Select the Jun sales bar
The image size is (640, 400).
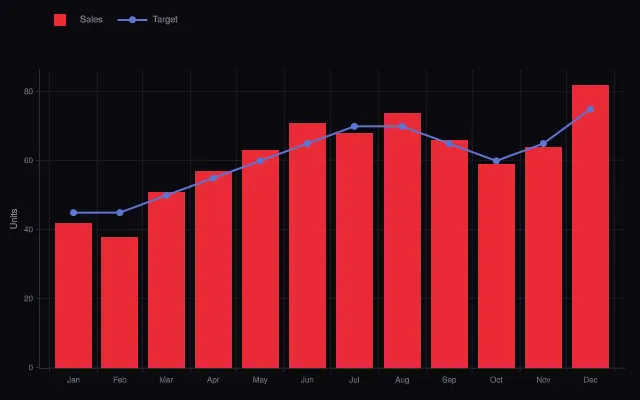[x=307, y=245]
